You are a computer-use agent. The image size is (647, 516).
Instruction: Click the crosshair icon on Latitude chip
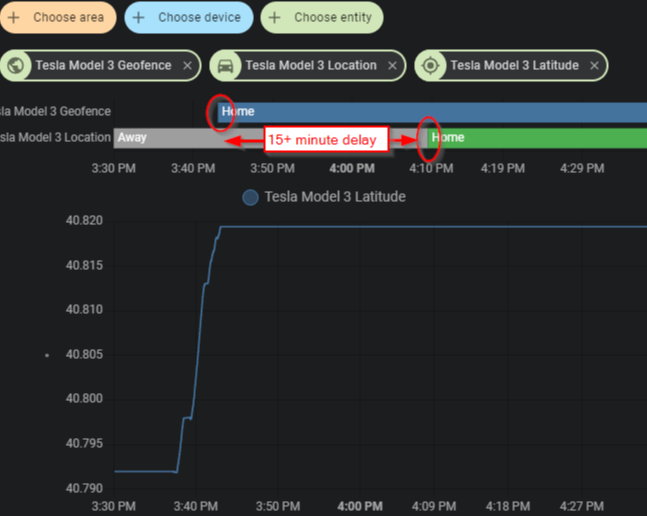(430, 66)
